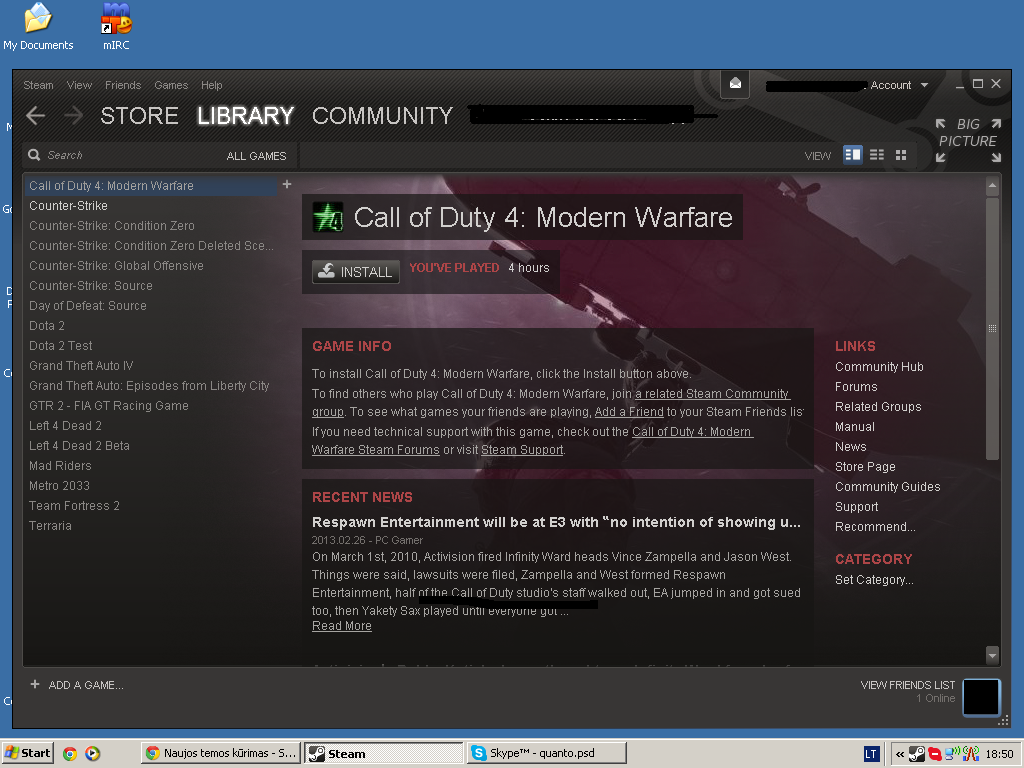Open the Community Hub link
The image size is (1024, 768).
(x=879, y=367)
